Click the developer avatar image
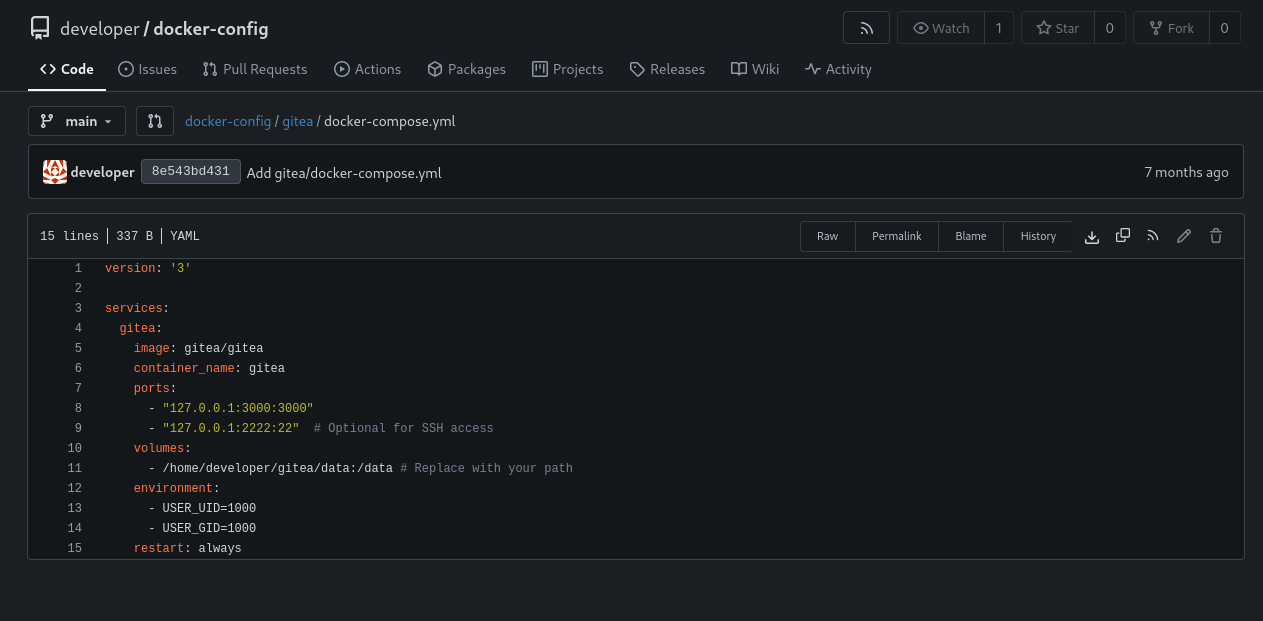Viewport: 1263px width, 621px height. point(55,172)
